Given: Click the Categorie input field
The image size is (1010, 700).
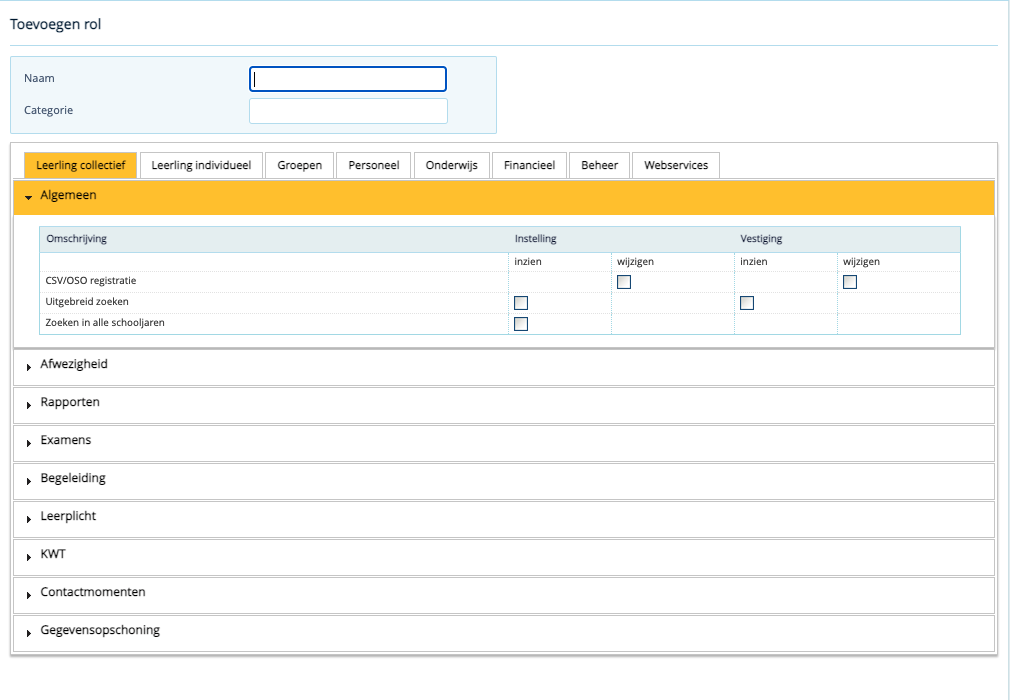Looking at the screenshot, I should coord(348,111).
